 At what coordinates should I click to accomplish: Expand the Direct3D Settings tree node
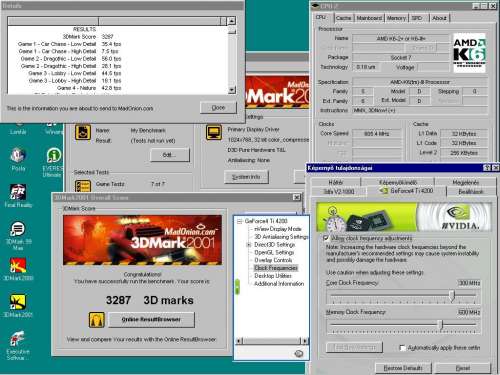click(248, 245)
